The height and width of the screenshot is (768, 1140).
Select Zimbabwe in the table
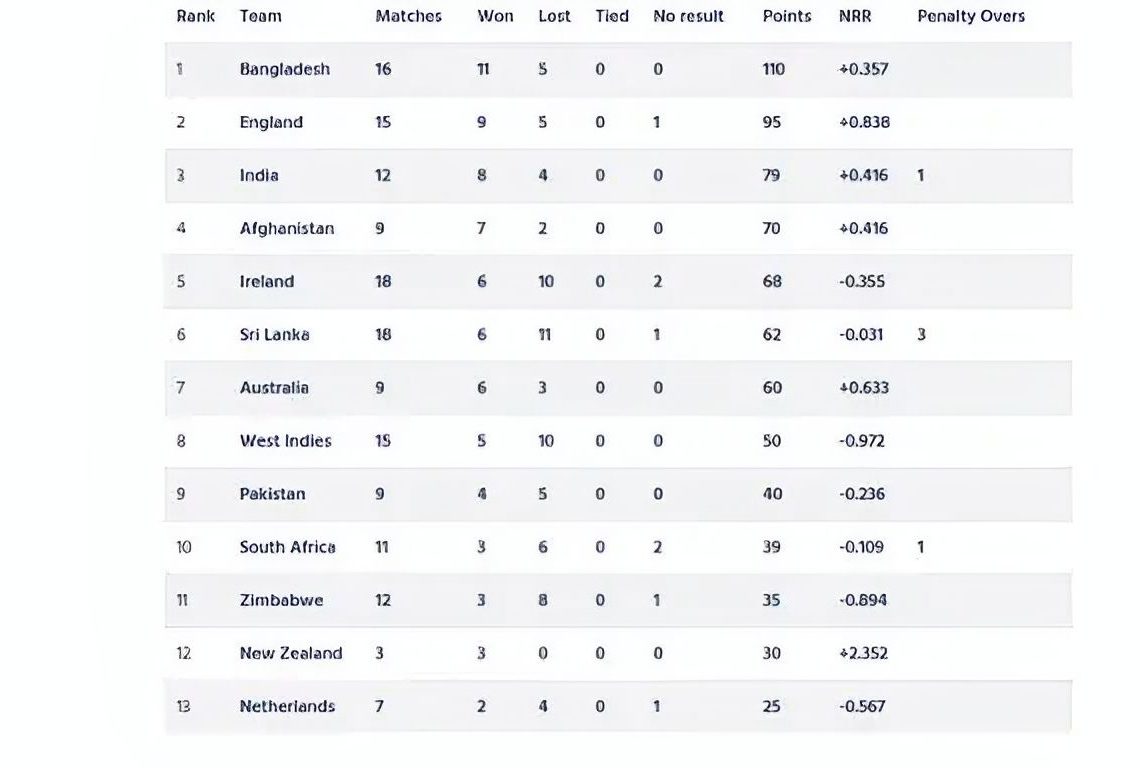tap(281, 600)
